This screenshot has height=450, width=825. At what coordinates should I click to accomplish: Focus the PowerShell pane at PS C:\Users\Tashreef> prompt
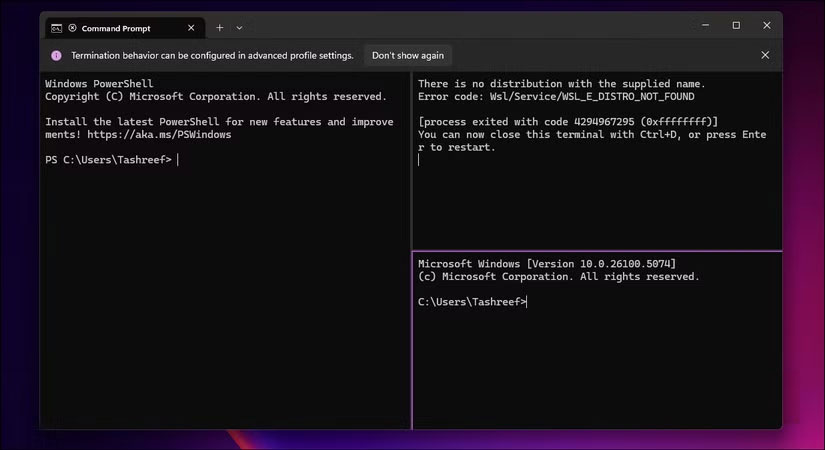click(x=108, y=159)
